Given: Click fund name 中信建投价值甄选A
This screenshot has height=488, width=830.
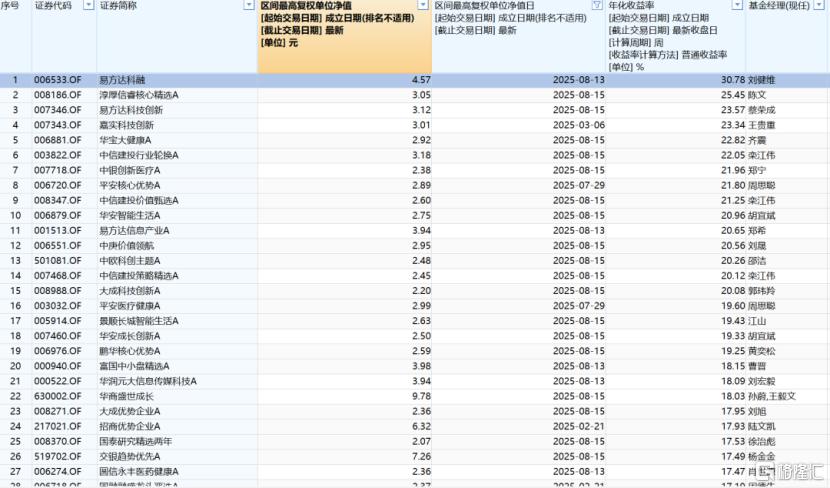Looking at the screenshot, I should (x=139, y=201).
